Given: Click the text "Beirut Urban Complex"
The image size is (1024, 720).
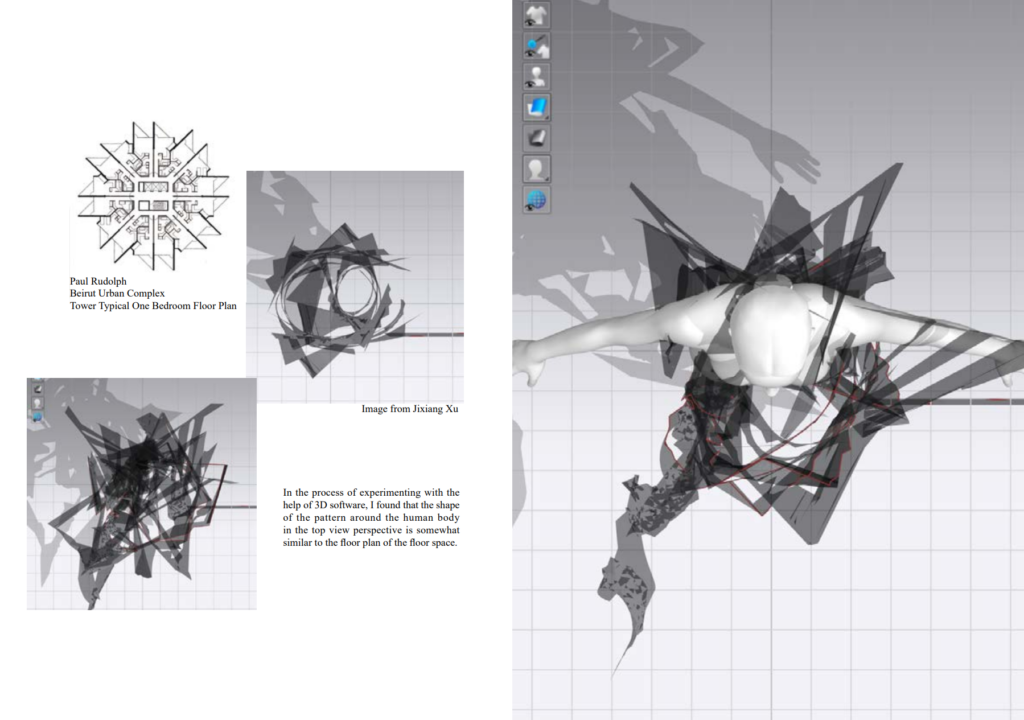Looking at the screenshot, I should 117,293.
